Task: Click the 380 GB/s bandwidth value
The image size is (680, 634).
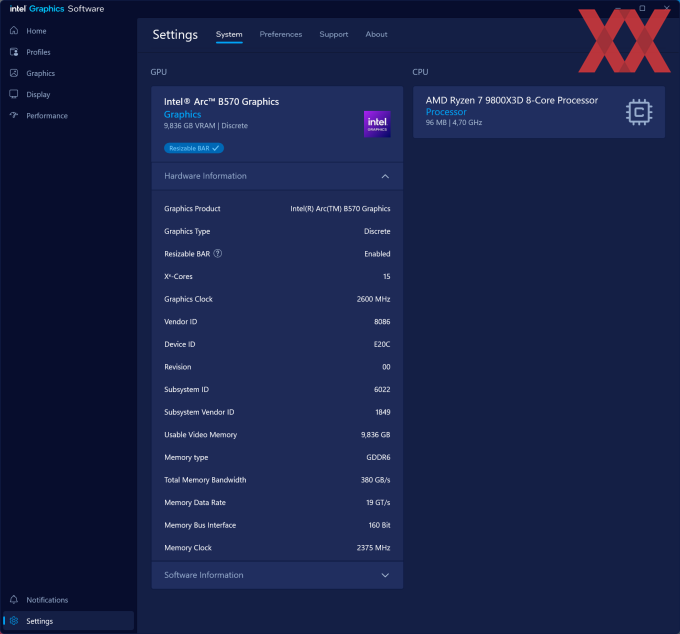Action: point(375,480)
